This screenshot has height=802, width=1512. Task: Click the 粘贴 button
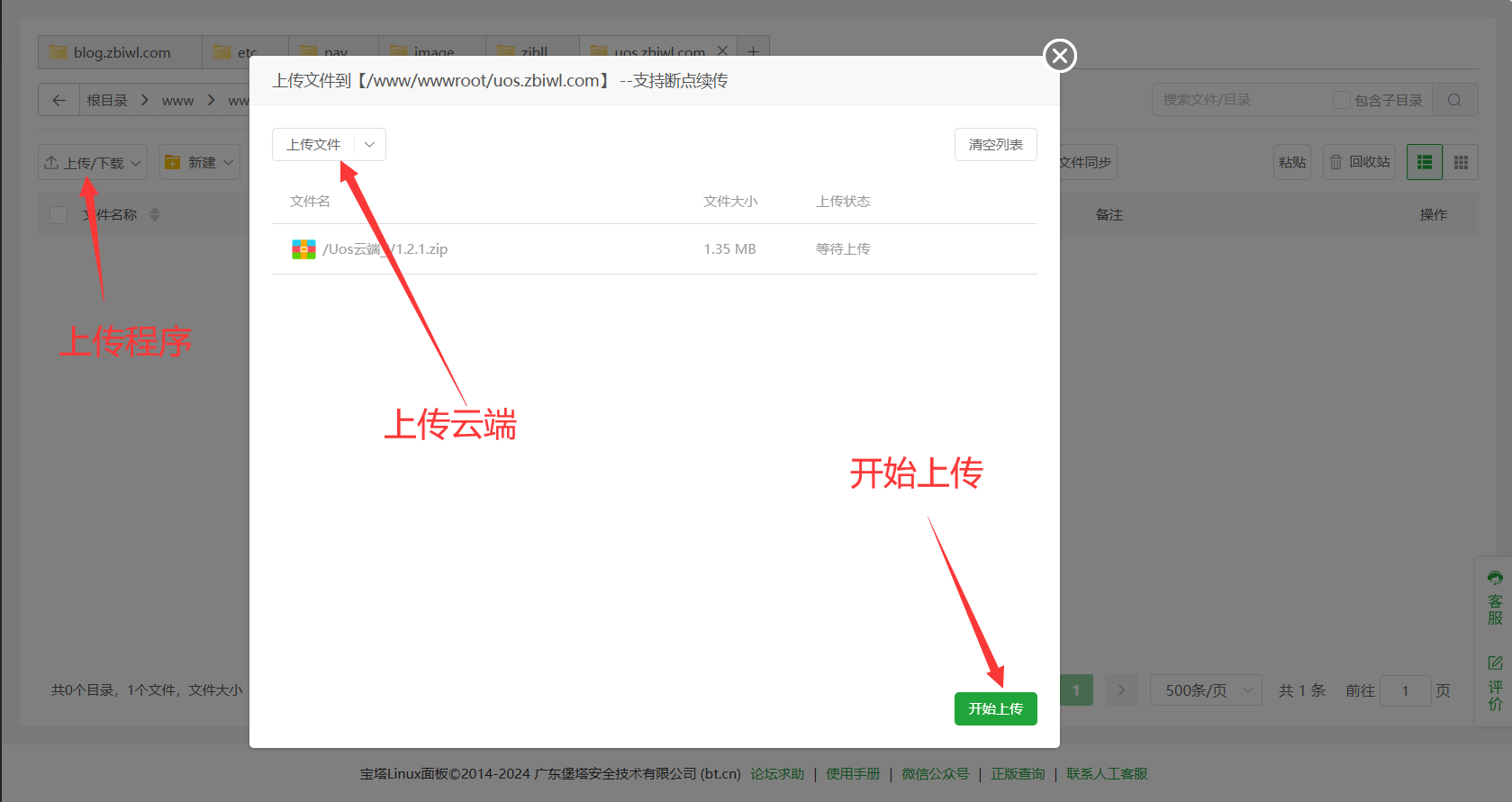coord(1292,162)
